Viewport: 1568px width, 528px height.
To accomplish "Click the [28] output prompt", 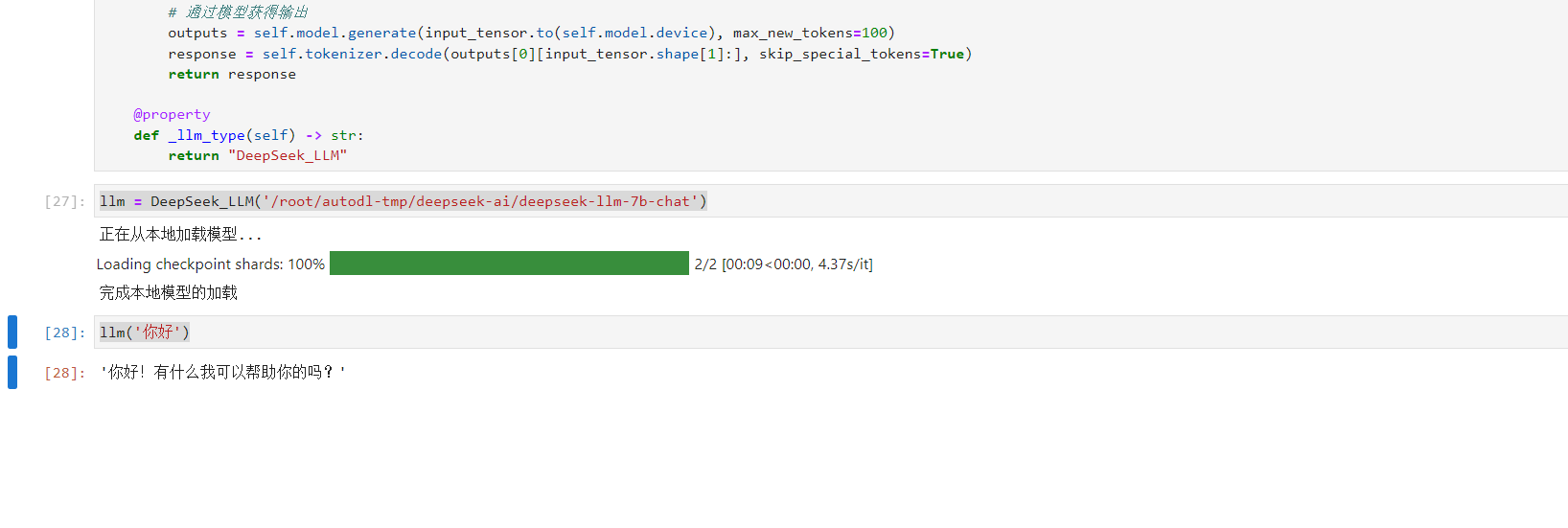I will tap(64, 373).
